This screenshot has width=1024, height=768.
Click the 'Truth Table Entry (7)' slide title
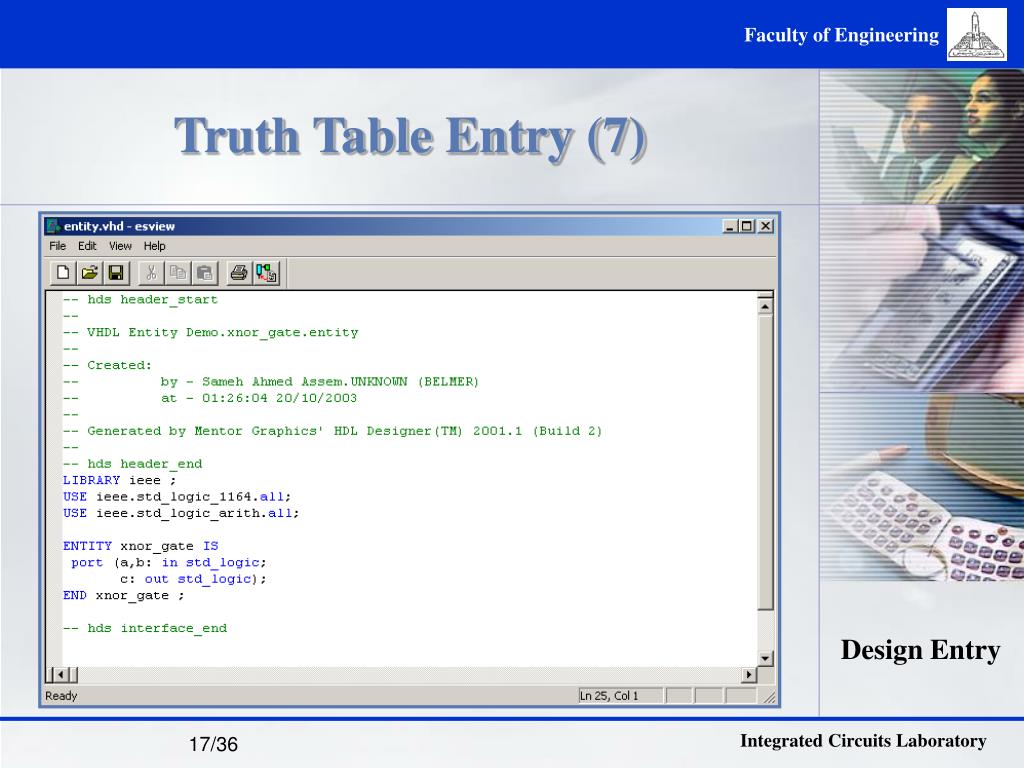tap(410, 136)
